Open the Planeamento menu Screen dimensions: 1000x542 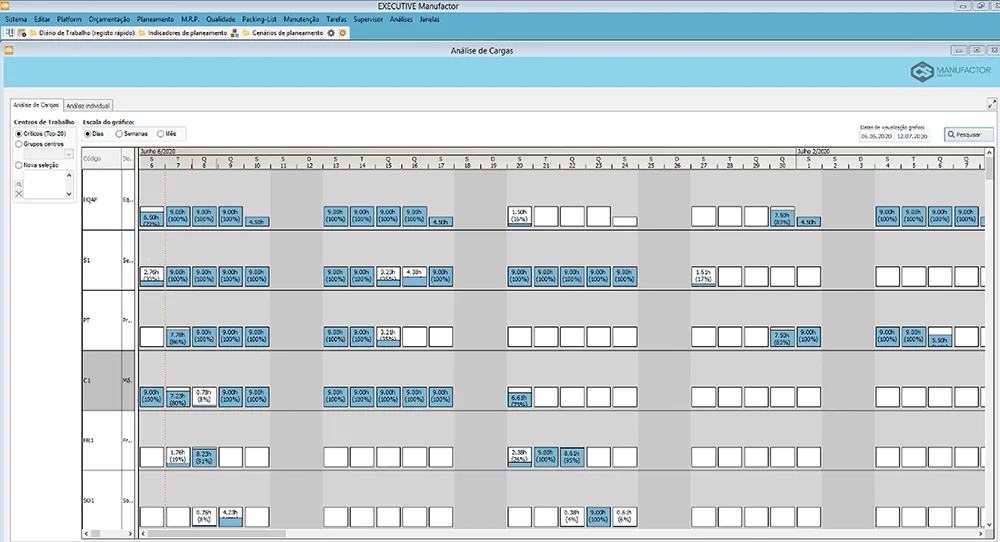[x=155, y=19]
